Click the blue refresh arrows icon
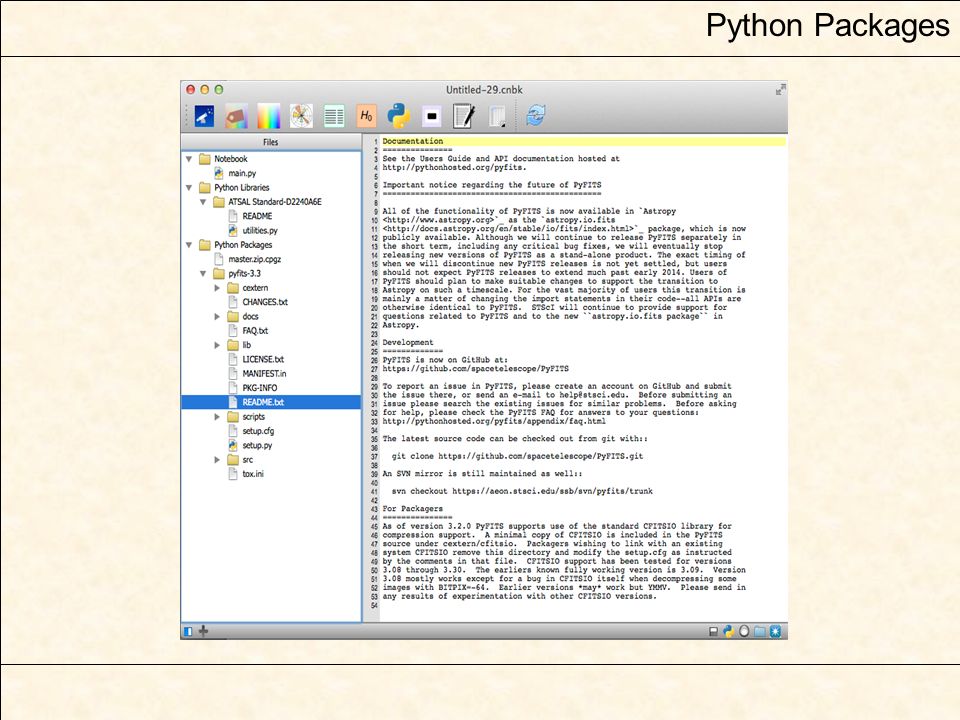This screenshot has width=960, height=720. pos(536,115)
